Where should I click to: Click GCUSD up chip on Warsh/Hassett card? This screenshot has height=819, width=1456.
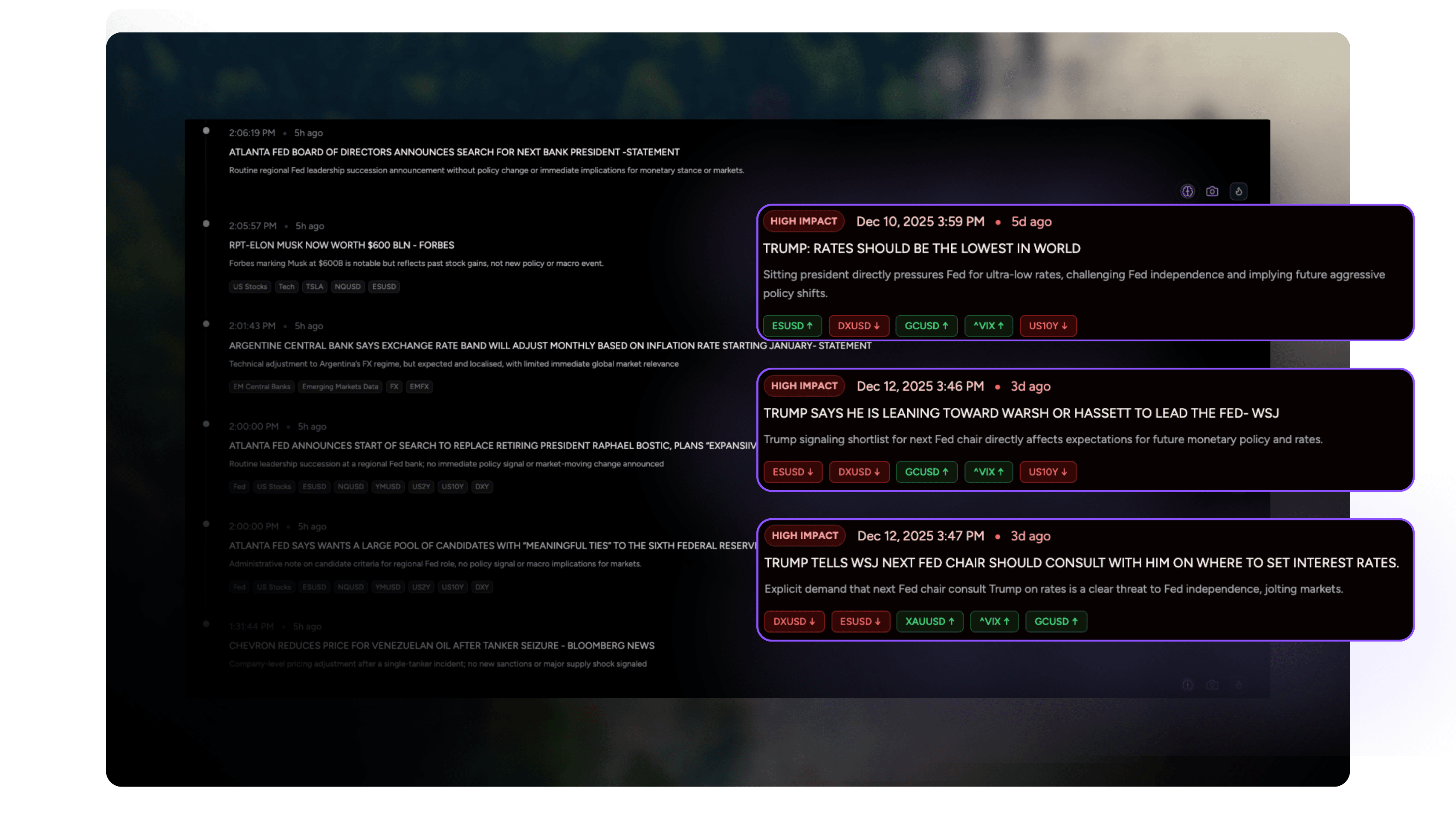pos(927,472)
